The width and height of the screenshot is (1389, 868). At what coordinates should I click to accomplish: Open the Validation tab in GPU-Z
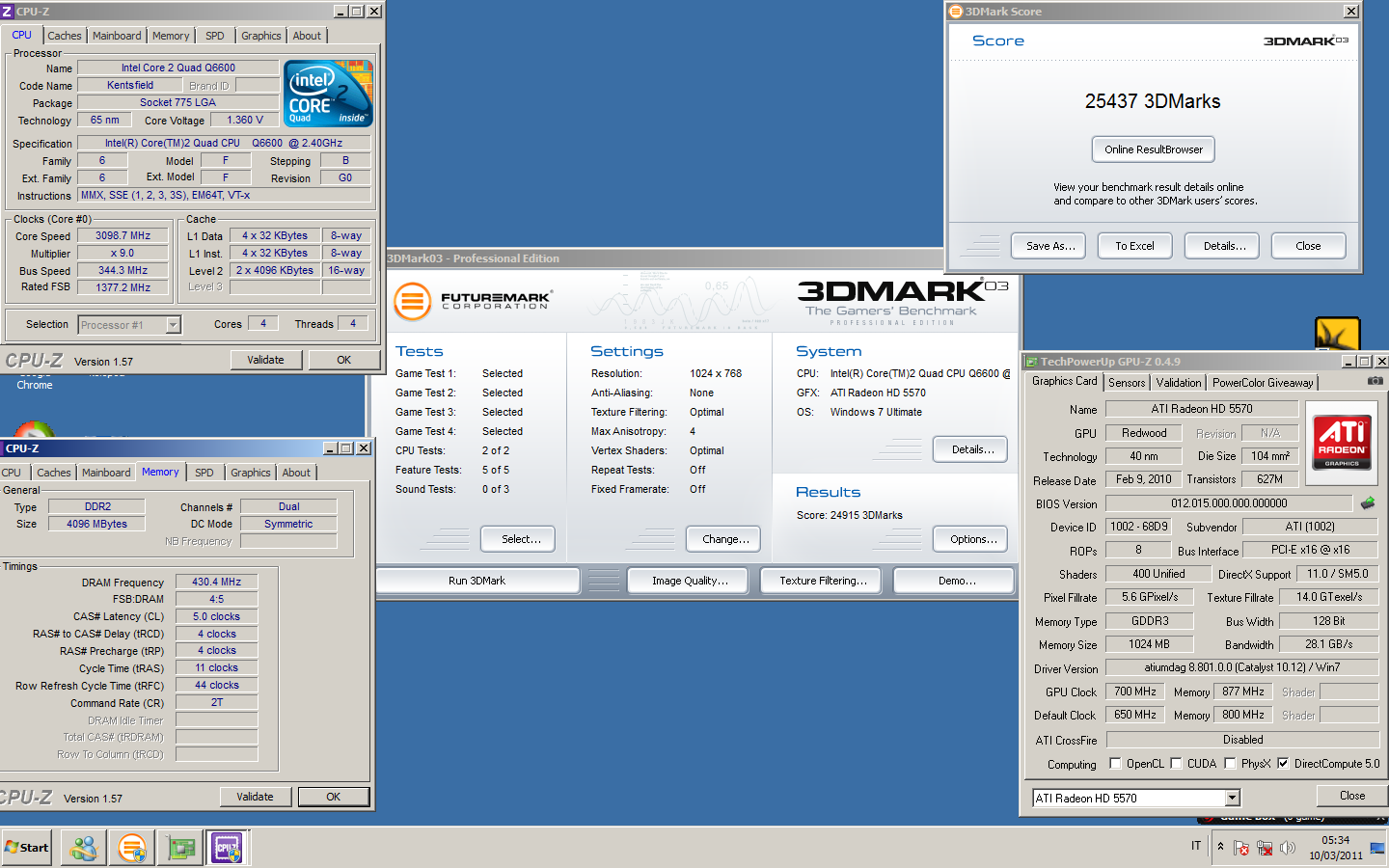[x=1179, y=383]
